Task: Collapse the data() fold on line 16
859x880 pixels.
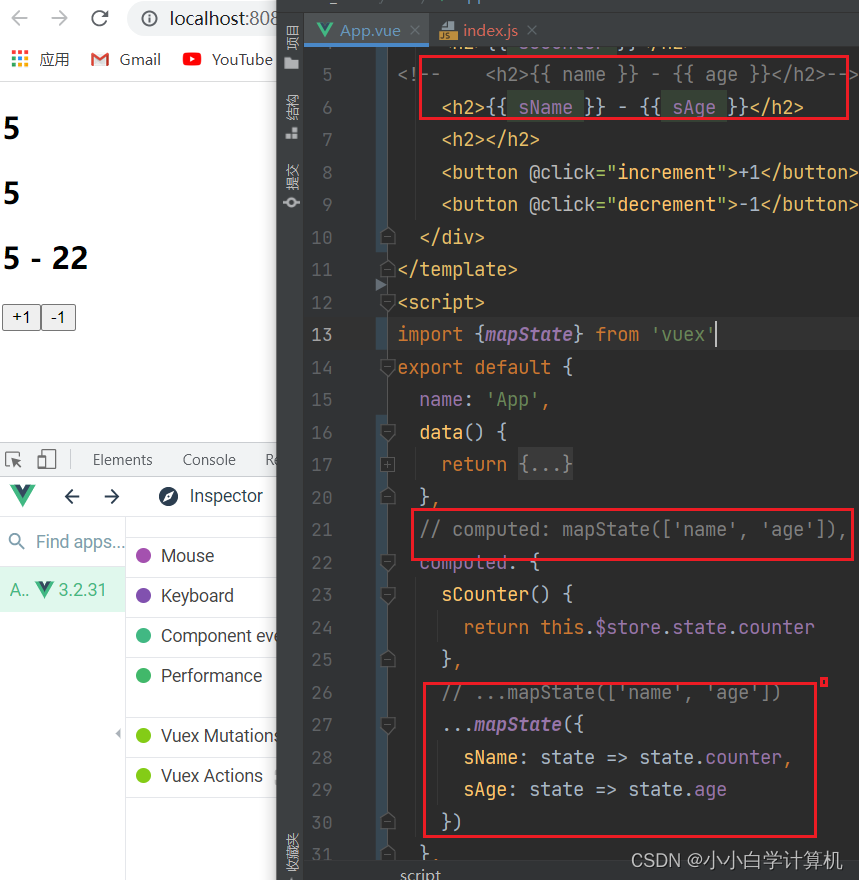Action: (388, 432)
